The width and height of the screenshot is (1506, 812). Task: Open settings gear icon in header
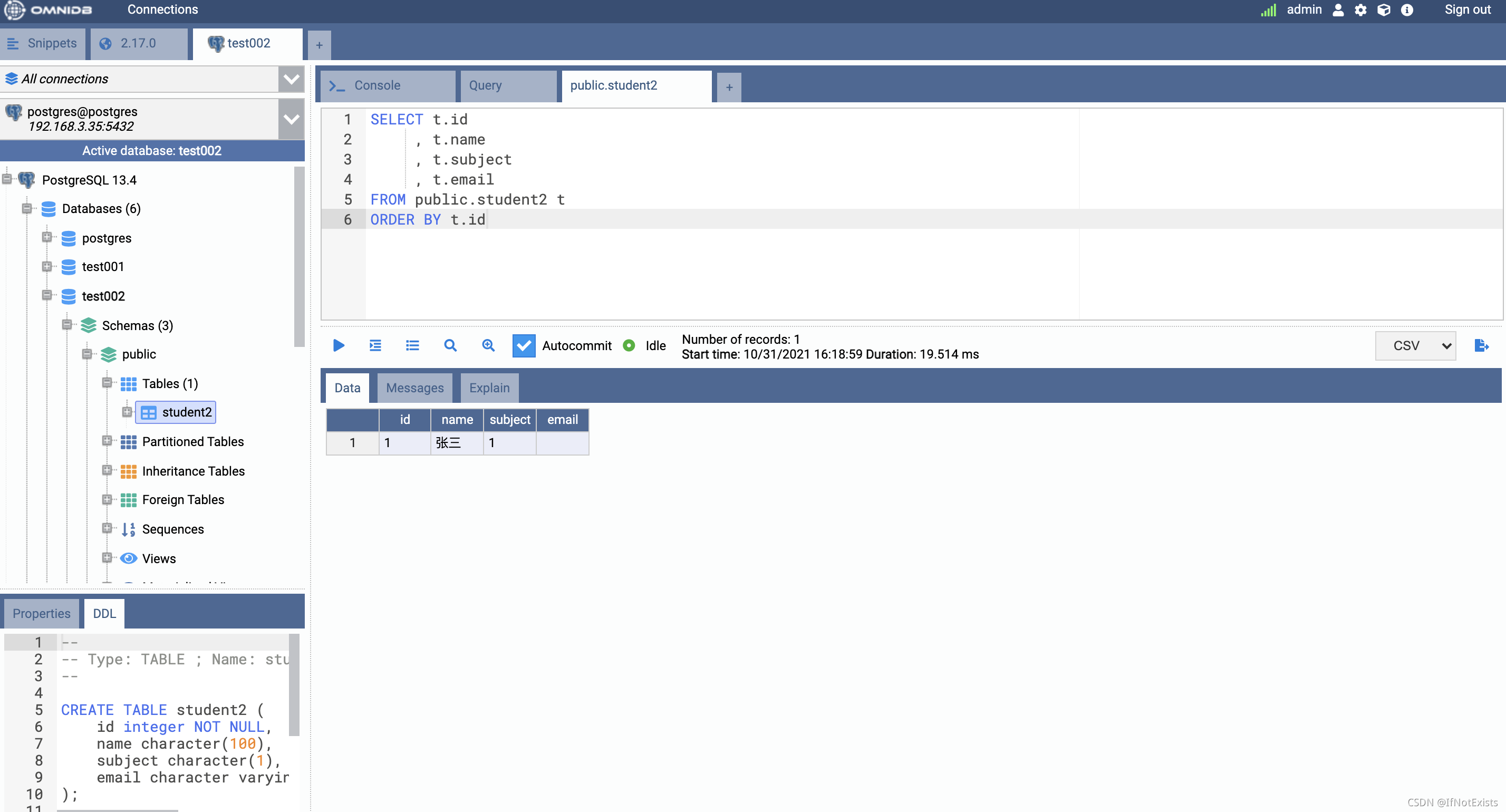click(x=1360, y=10)
